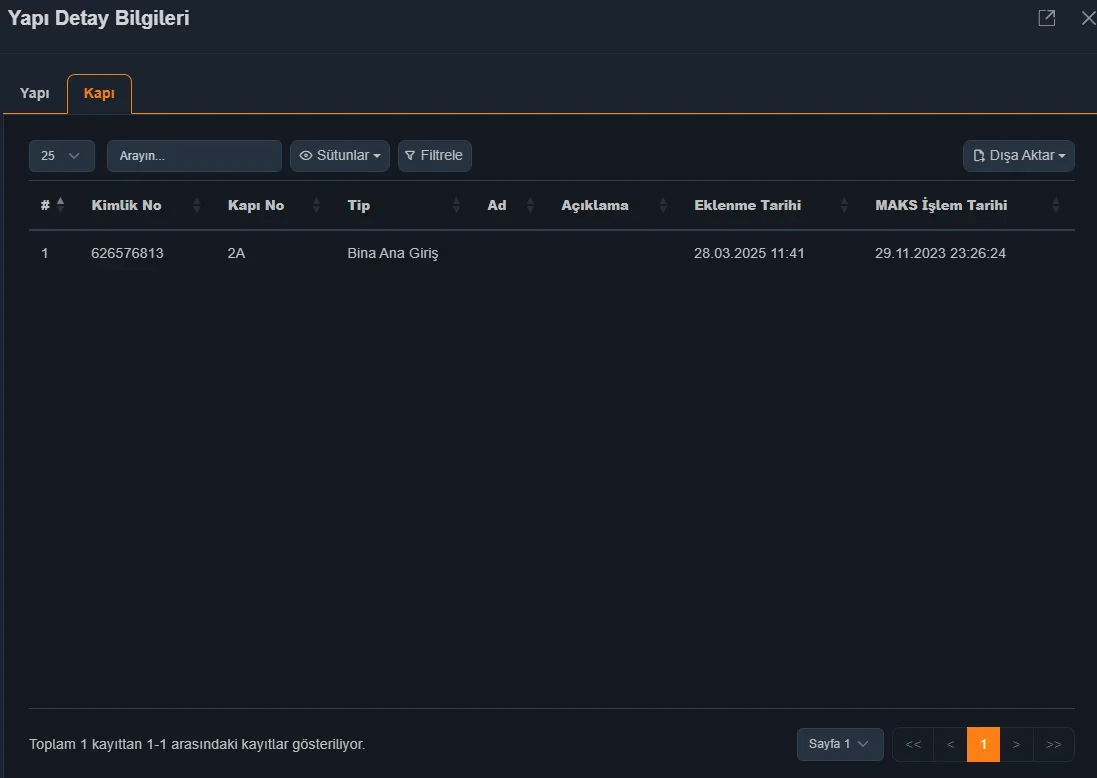Click the Arayın search field
The image size is (1097, 778).
[194, 156]
